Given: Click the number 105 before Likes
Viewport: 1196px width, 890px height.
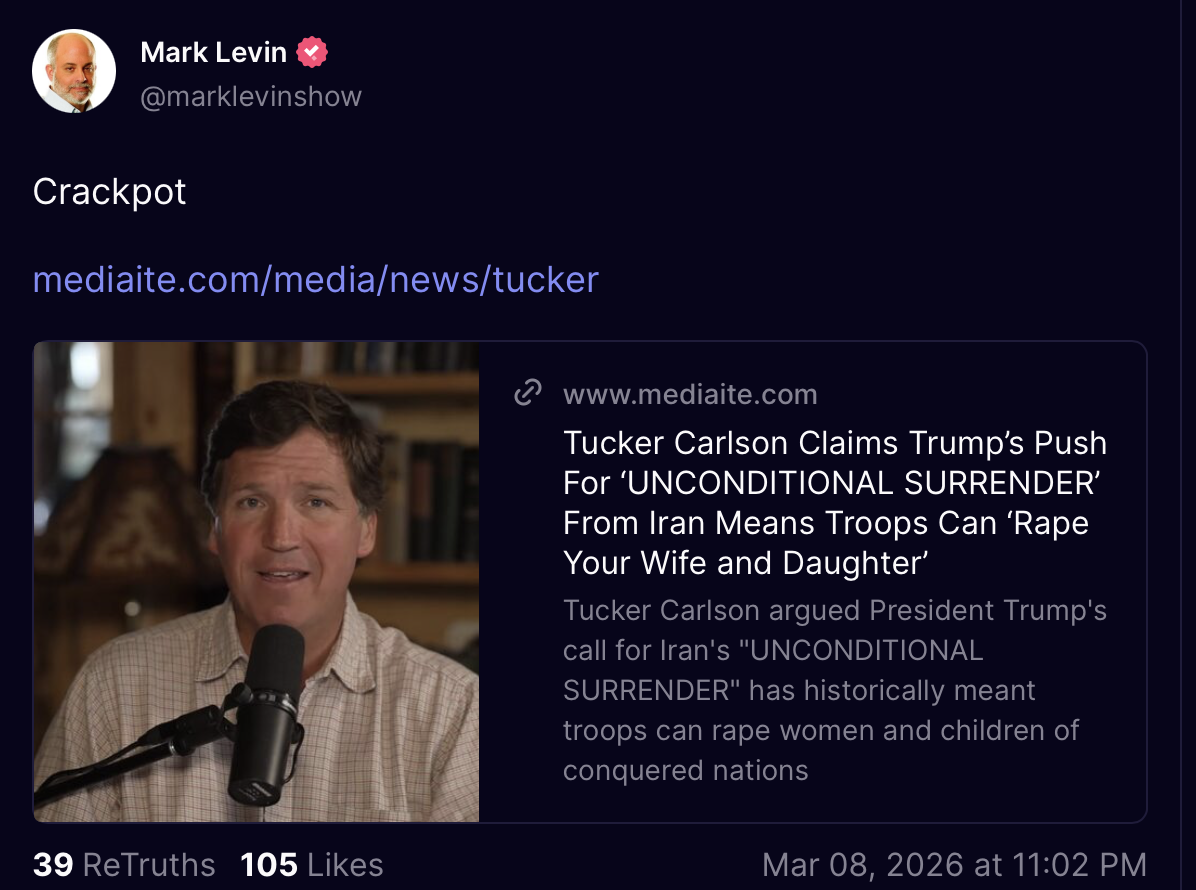Looking at the screenshot, I should 269,865.
